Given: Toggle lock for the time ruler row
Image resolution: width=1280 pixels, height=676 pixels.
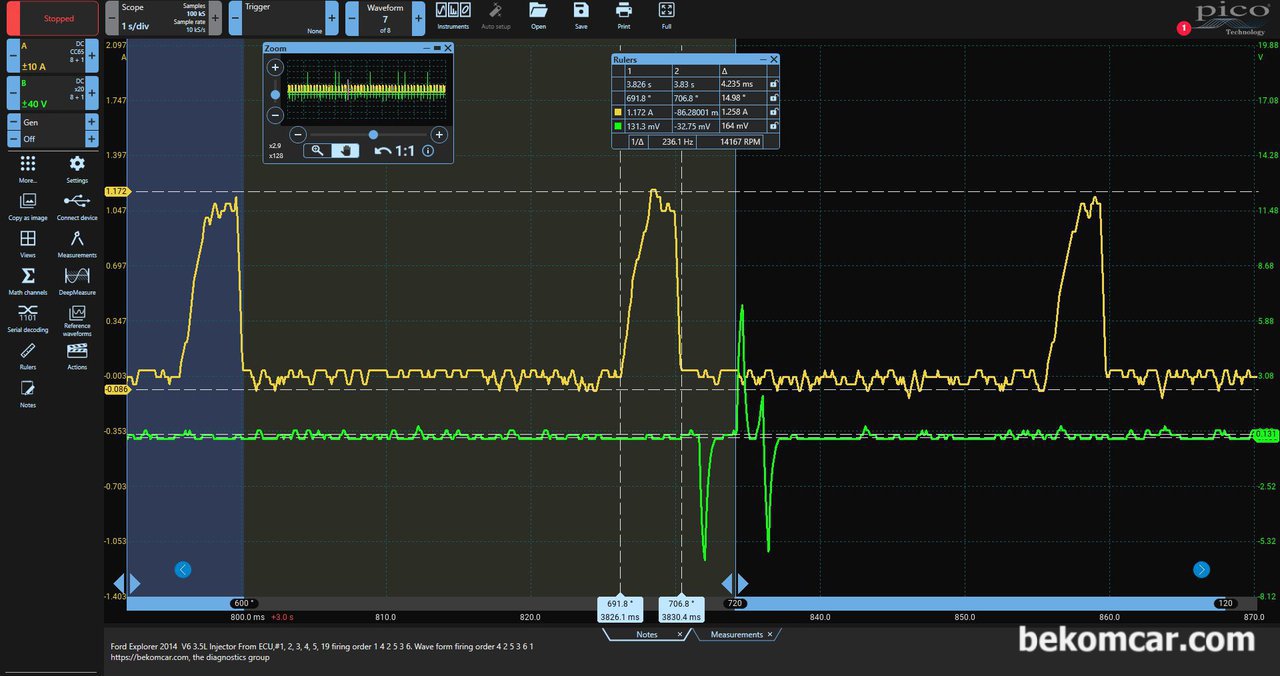Looking at the screenshot, I should click(773, 85).
